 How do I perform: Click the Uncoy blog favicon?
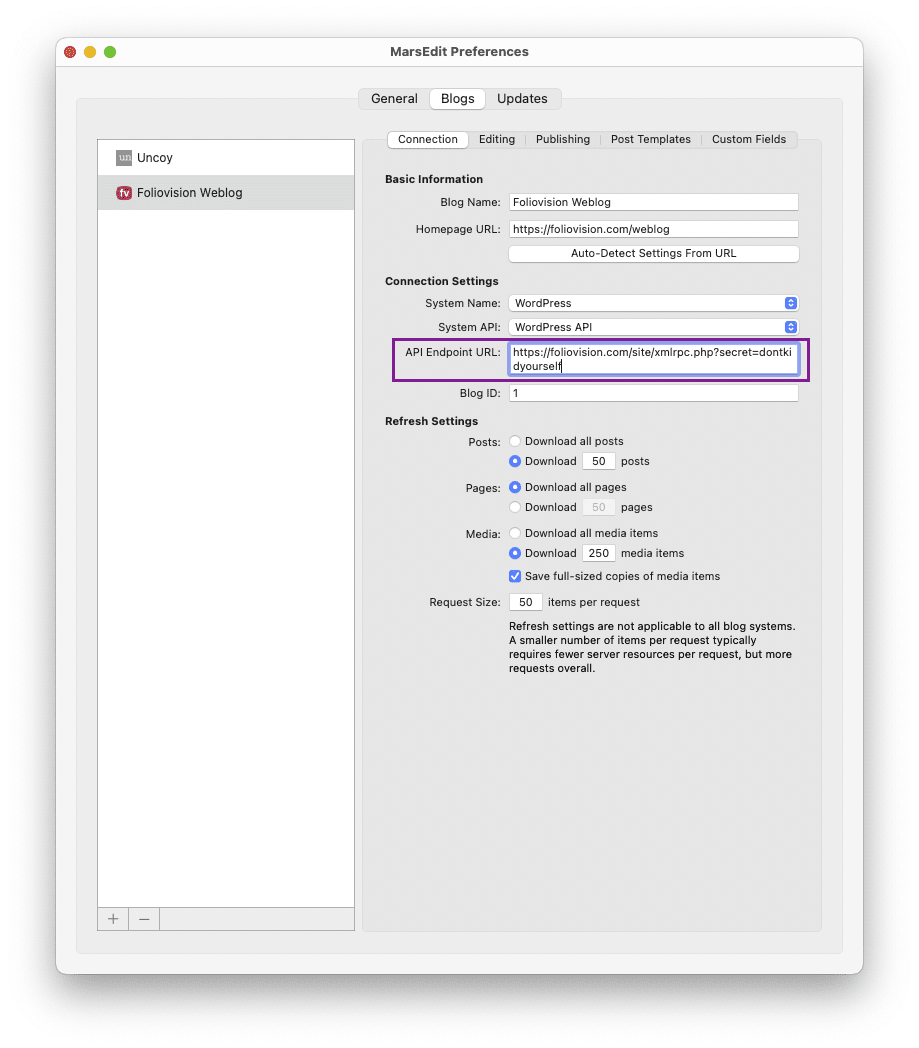pos(124,158)
